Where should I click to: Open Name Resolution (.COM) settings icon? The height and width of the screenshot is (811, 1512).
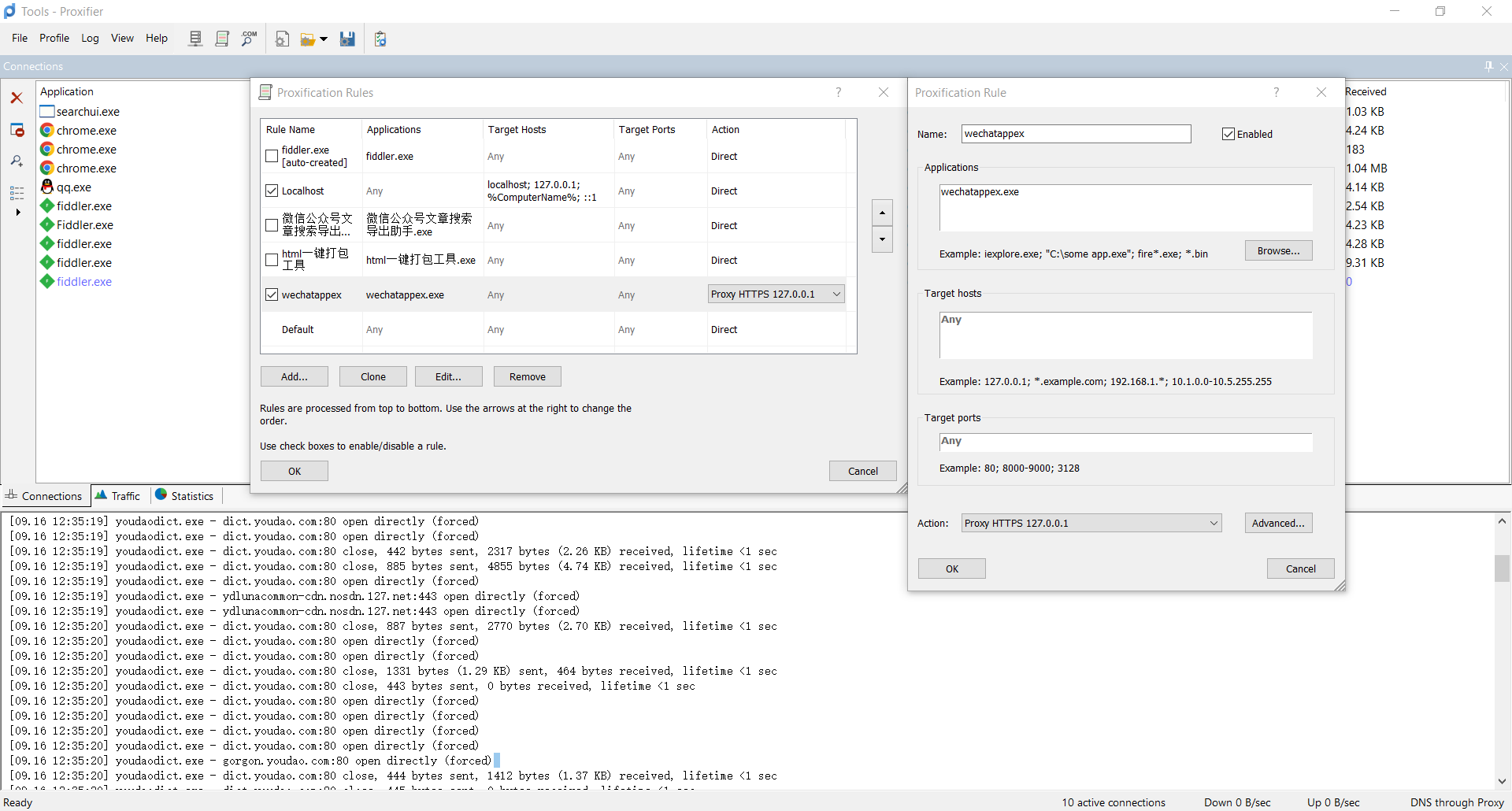pyautogui.click(x=249, y=39)
